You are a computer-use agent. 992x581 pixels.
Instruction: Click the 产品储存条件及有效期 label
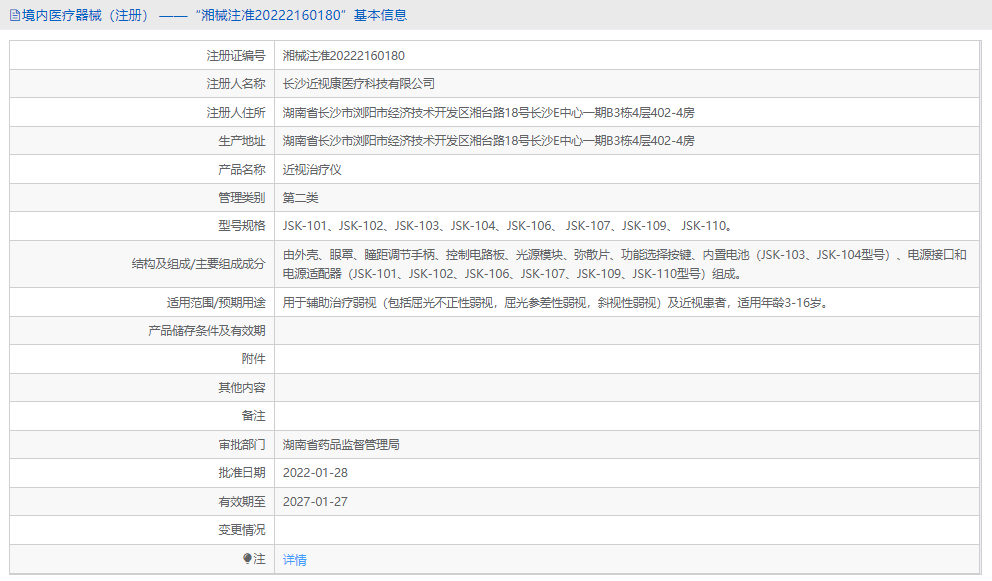[207, 331]
